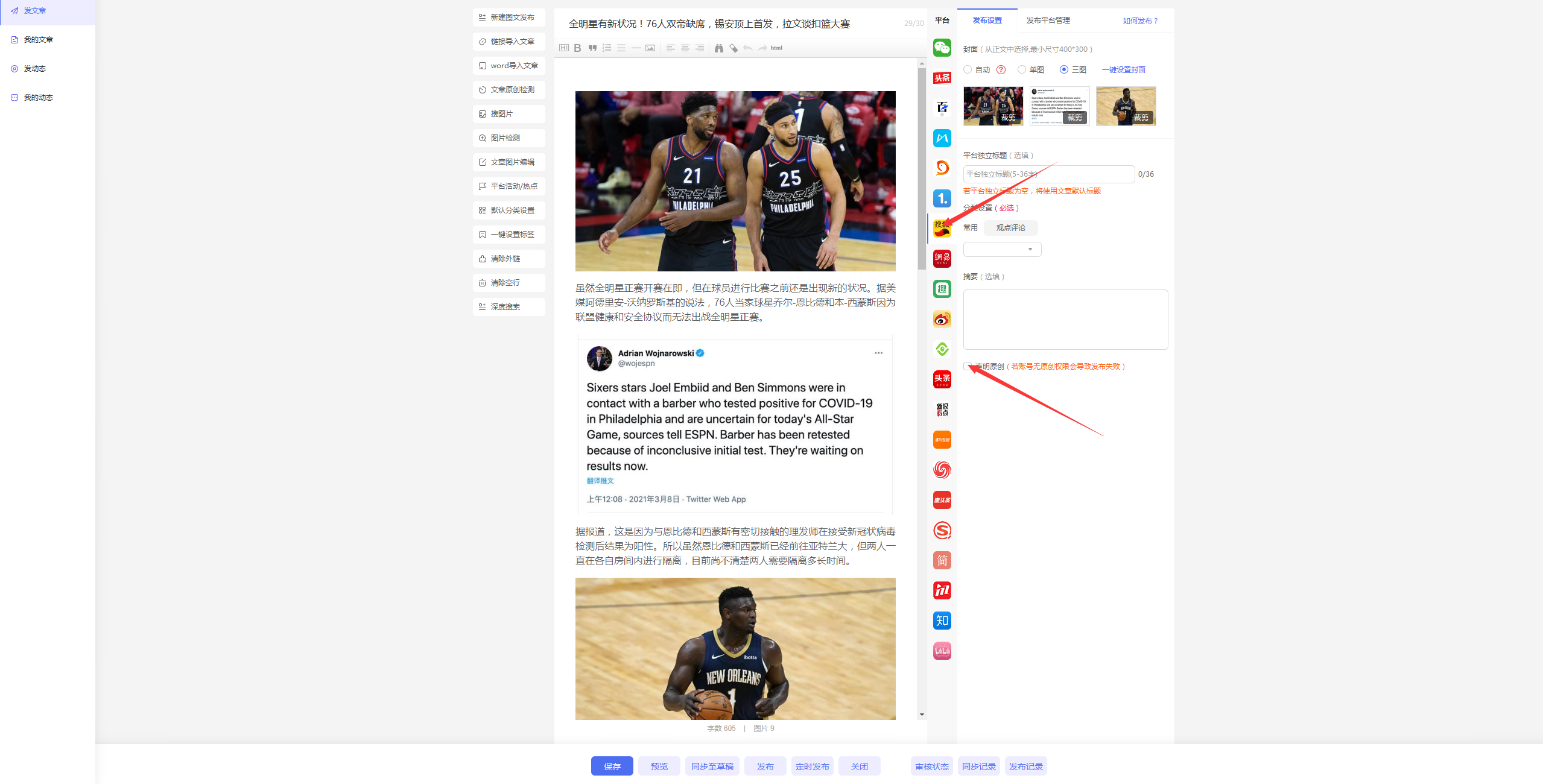Crop the first cover thumbnail

tap(1008, 118)
